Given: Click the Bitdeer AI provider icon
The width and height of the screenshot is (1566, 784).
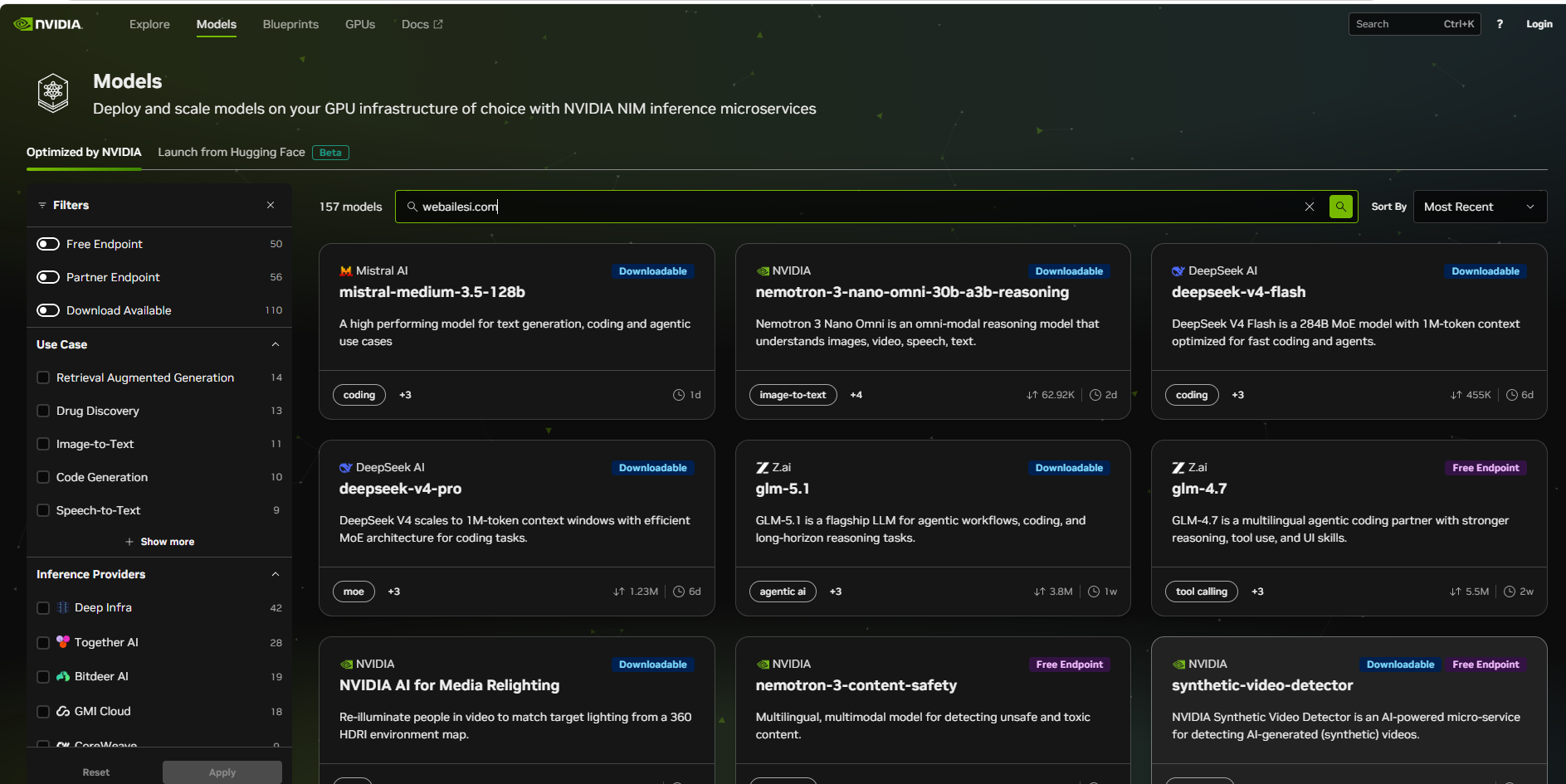Looking at the screenshot, I should (63, 676).
